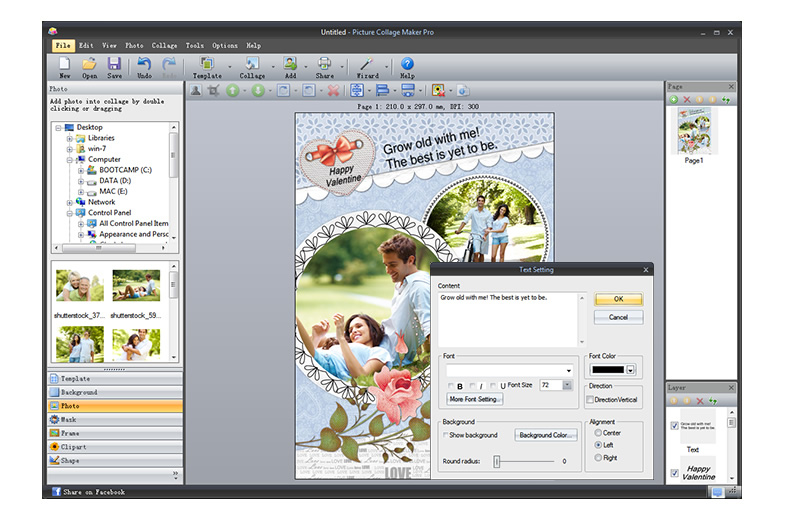This screenshot has height=520, width=785.
Task: Click Cancel in Text Setting dialog
Action: tap(618, 317)
